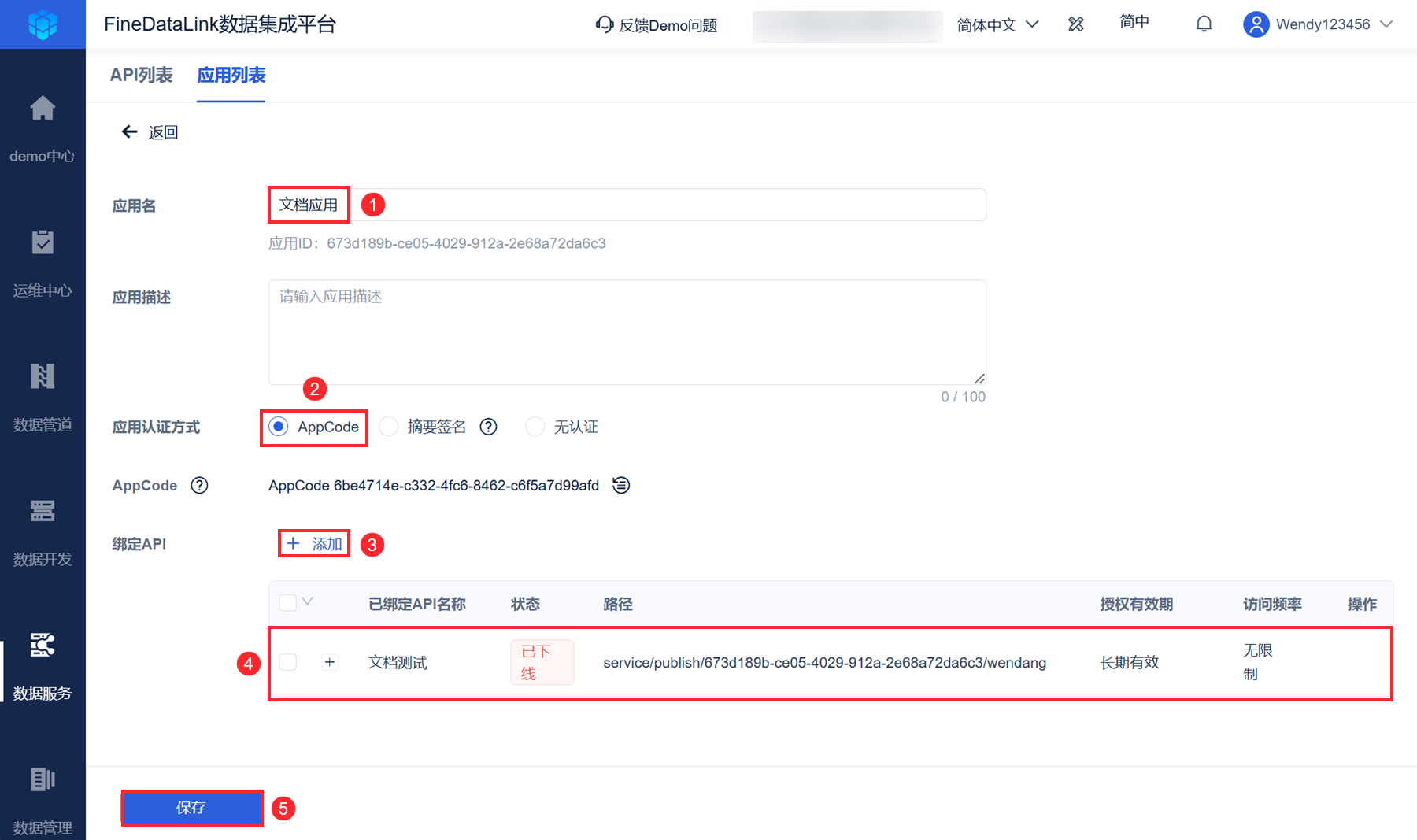
Task: Click the icon after the AppCode value
Action: 621,485
